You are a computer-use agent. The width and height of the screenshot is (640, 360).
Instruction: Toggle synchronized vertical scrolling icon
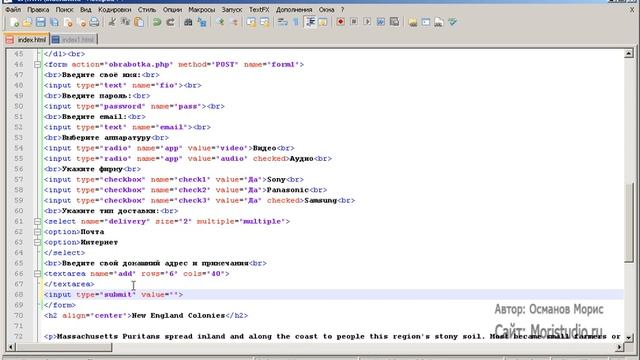(x=251, y=22)
